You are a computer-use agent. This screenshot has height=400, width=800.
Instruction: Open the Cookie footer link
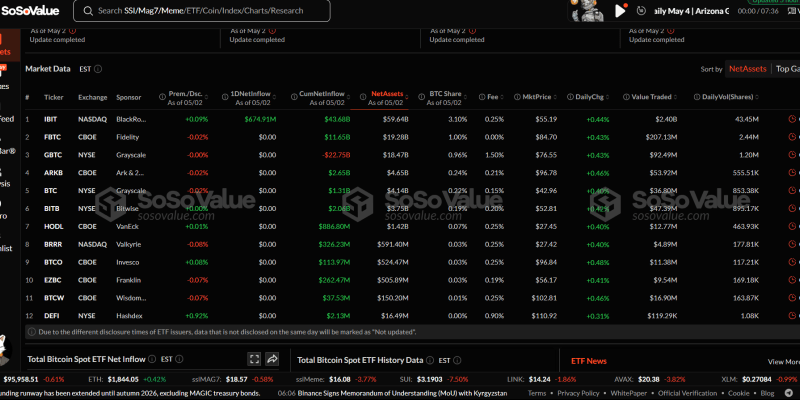(739, 393)
